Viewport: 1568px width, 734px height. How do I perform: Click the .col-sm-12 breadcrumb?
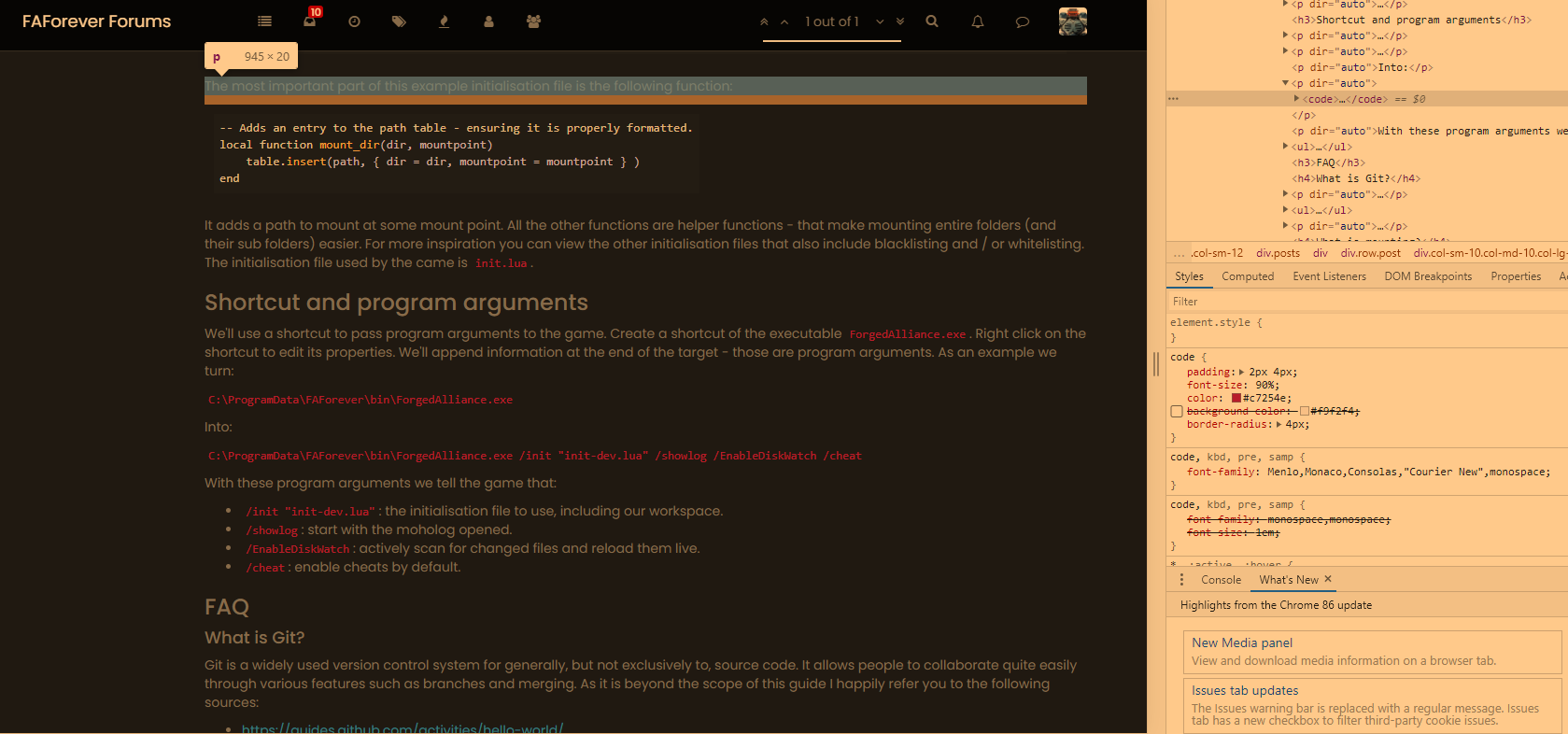tap(1217, 253)
